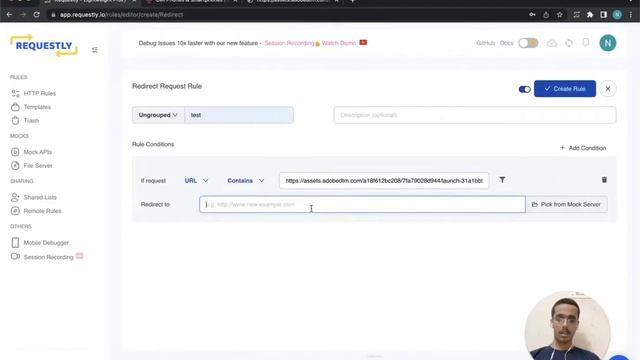Viewport: 640px width, 360px height.
Task: Click the Description (optional) field
Action: point(475,115)
